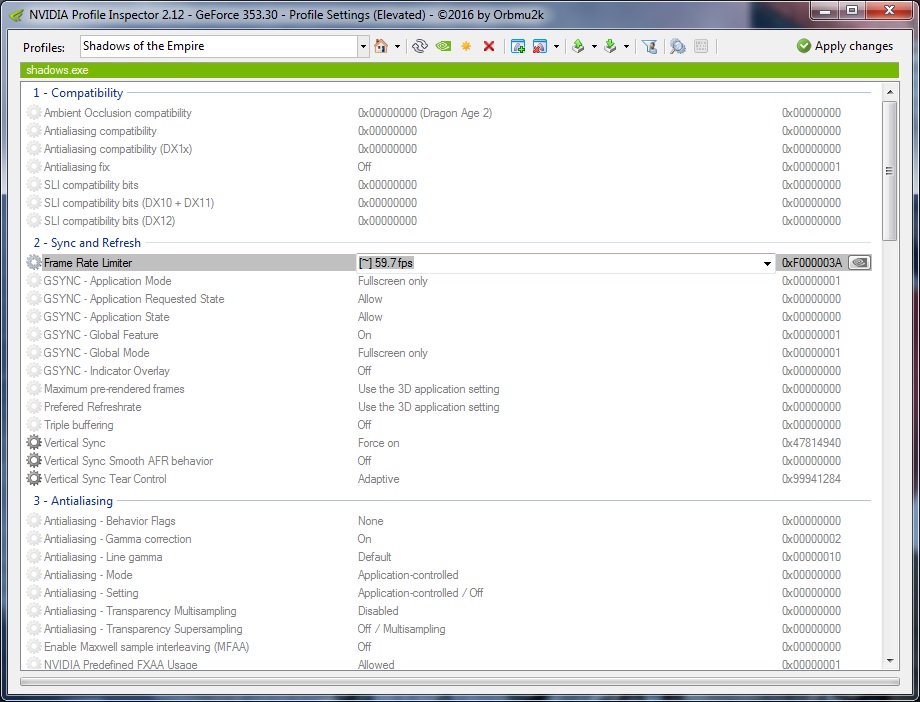The width and height of the screenshot is (920, 702).
Task: Click the remove application from profile icon
Action: [x=540, y=46]
